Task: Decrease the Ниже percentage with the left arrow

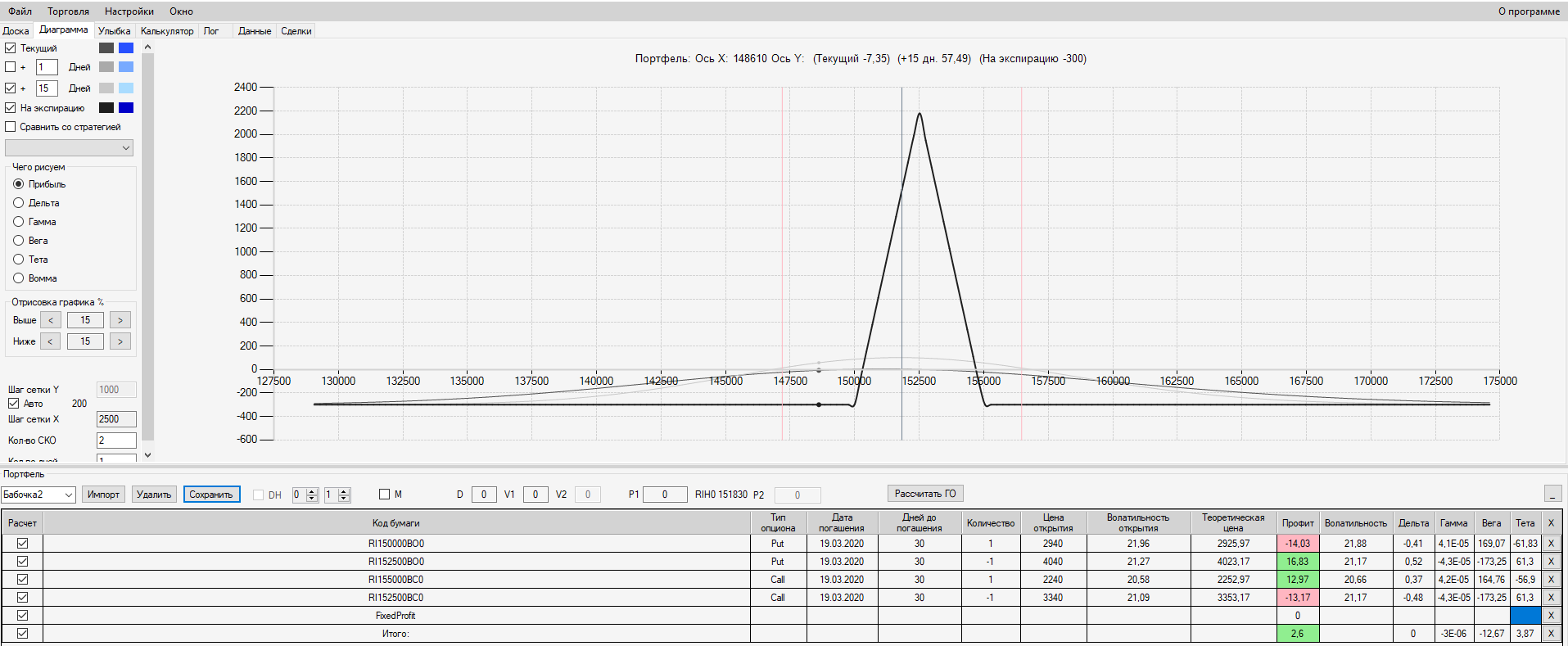Action: (50, 341)
